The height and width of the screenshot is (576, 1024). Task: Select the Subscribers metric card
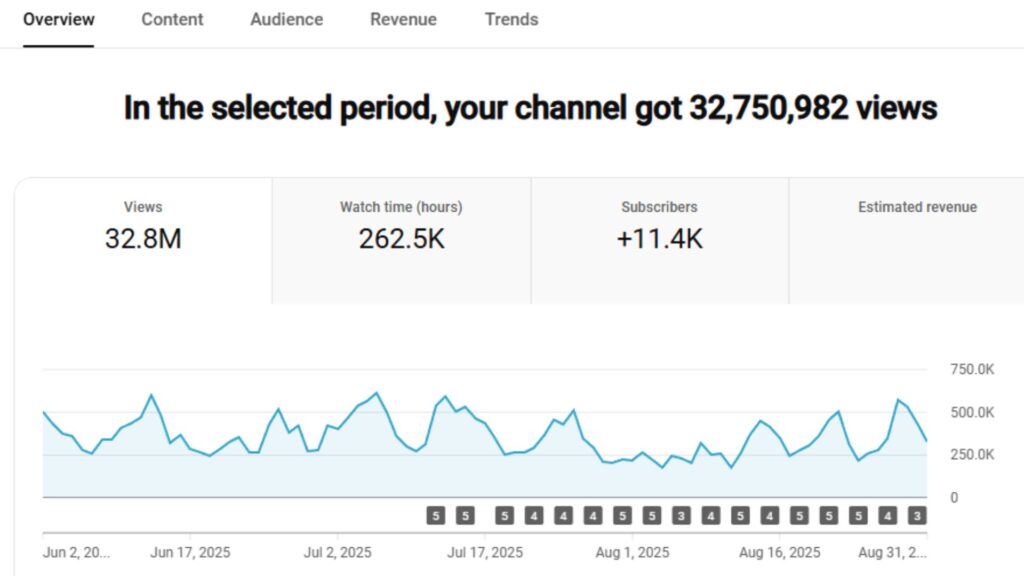coord(659,226)
